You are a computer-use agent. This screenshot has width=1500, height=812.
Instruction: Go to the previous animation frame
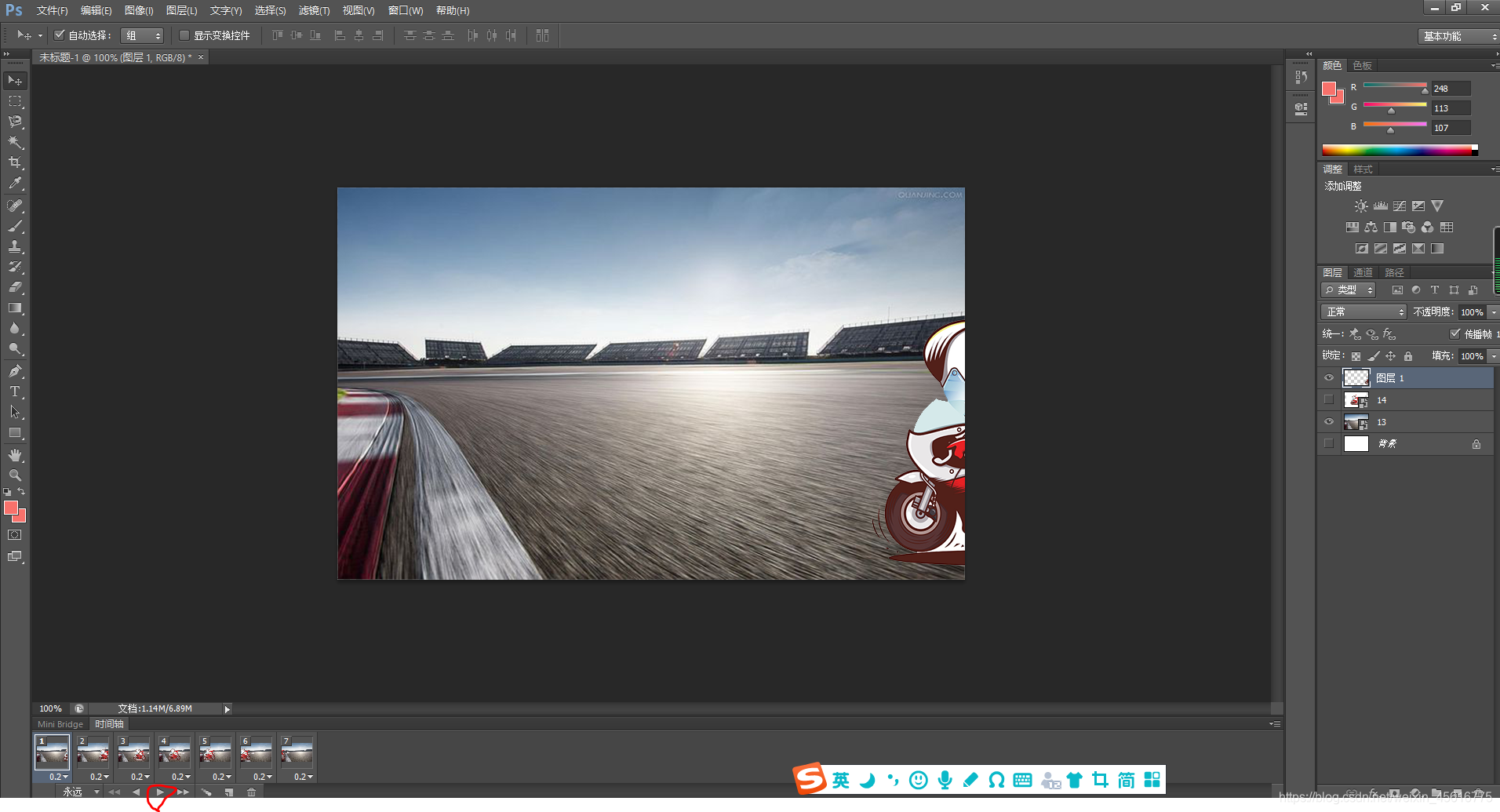pos(137,792)
